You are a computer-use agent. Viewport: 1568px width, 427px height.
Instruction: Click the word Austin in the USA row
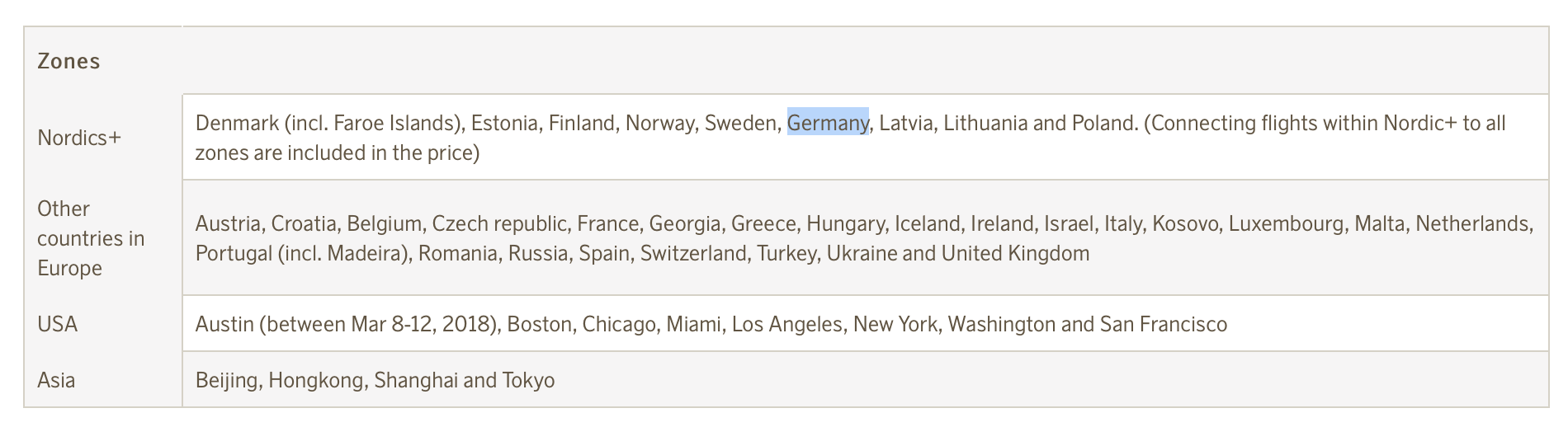pyautogui.click(x=224, y=324)
